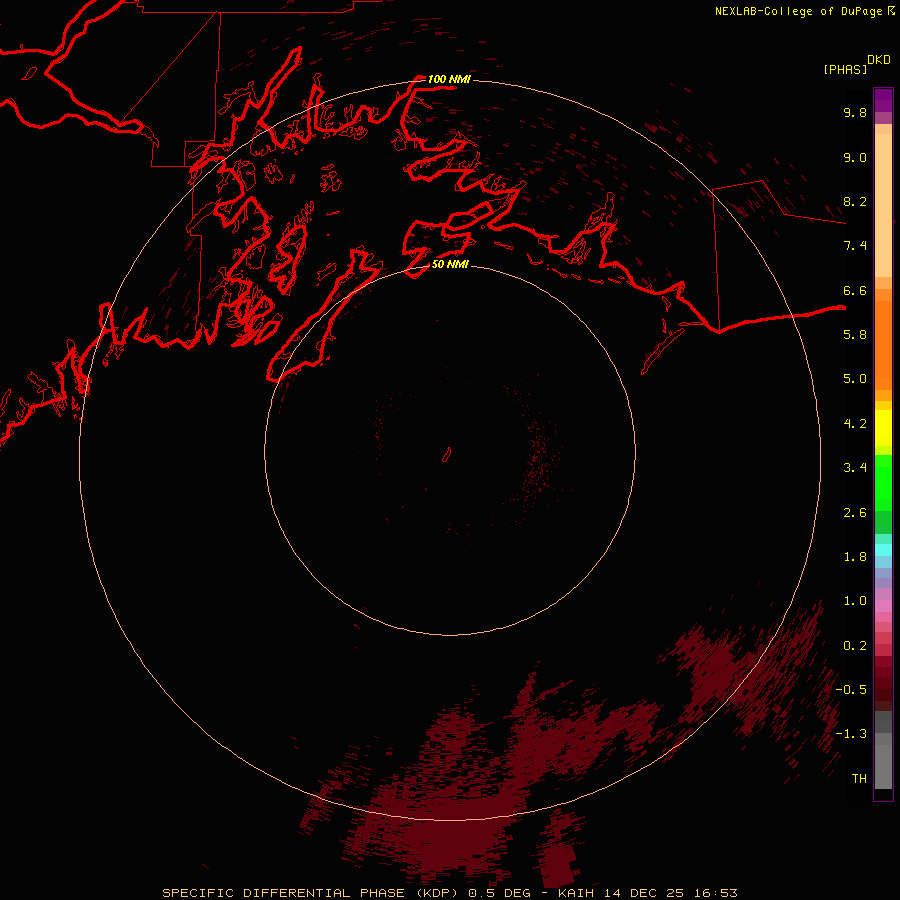Image resolution: width=900 pixels, height=900 pixels.
Task: Select the -0.5 legend value
Action: 851,690
